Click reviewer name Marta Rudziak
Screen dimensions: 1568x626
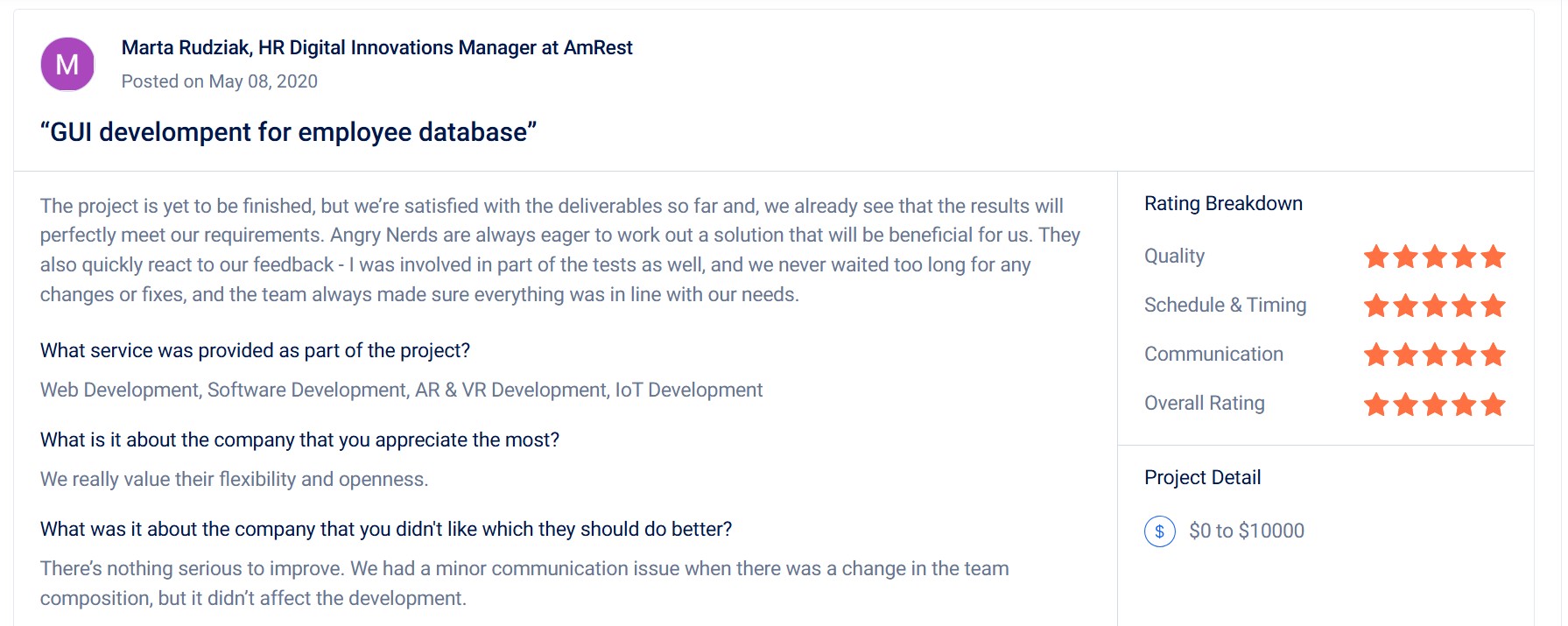click(186, 48)
